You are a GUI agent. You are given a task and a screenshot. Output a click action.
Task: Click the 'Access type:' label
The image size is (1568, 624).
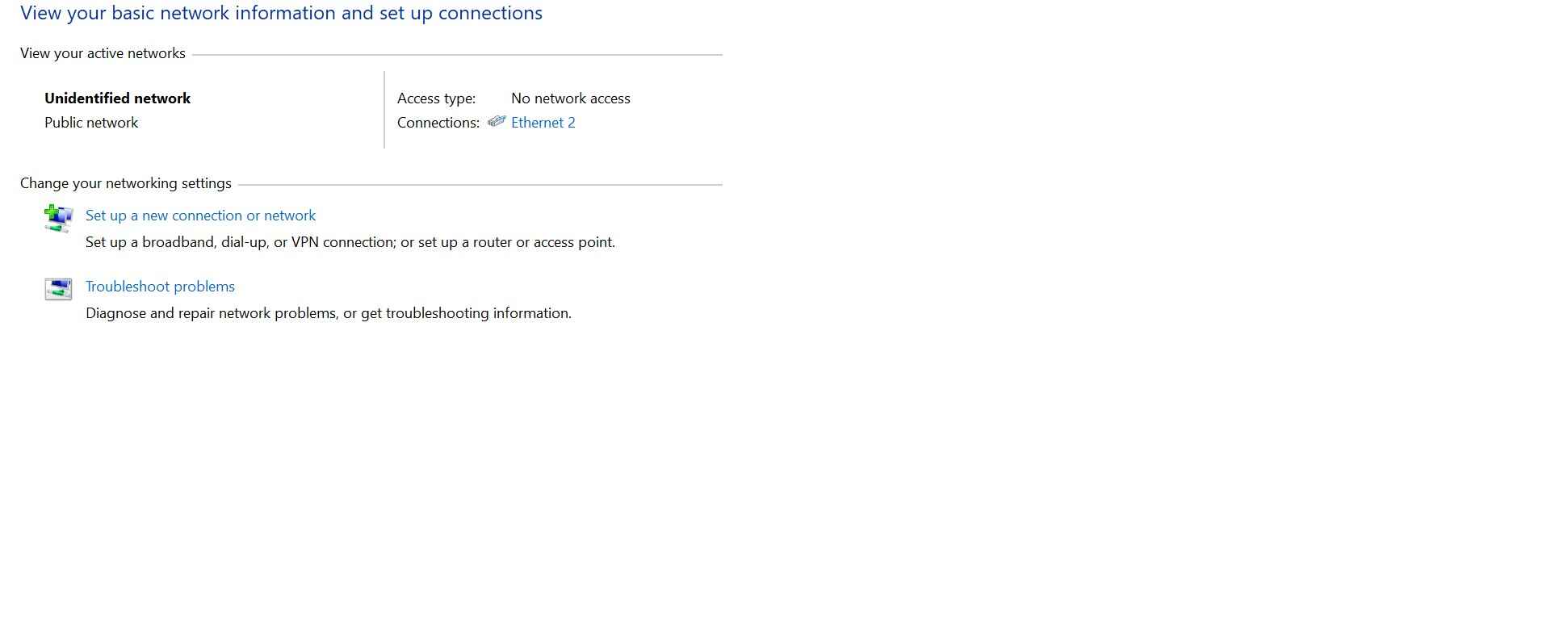(x=436, y=98)
